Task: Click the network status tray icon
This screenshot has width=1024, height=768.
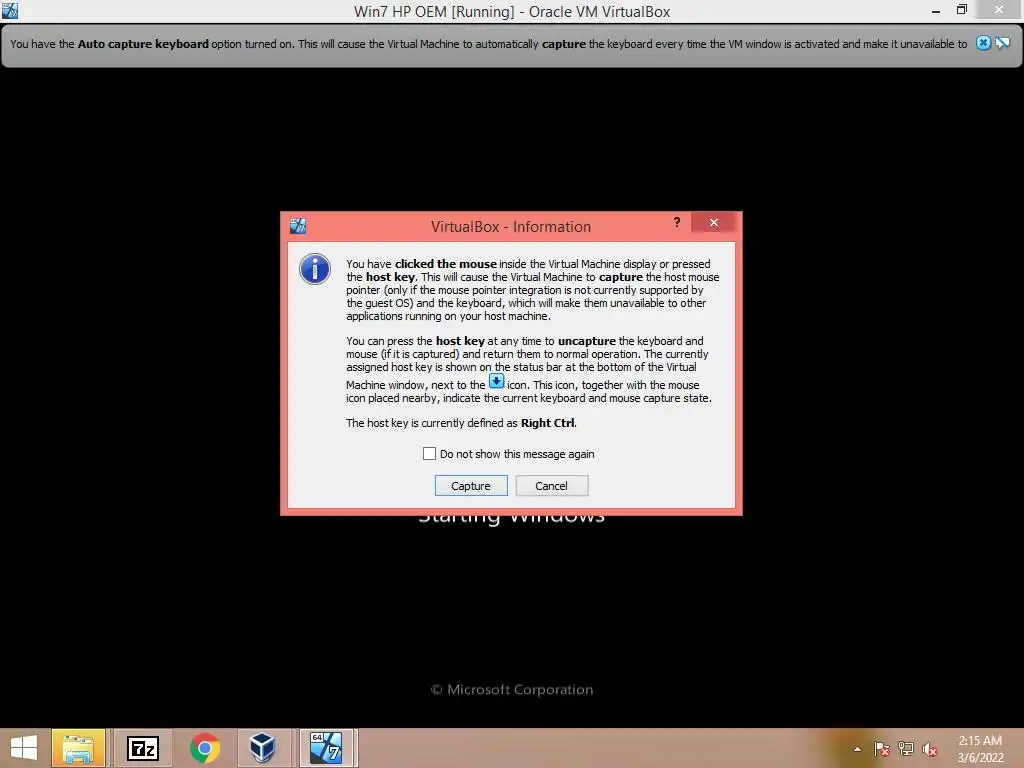Action: (x=906, y=749)
